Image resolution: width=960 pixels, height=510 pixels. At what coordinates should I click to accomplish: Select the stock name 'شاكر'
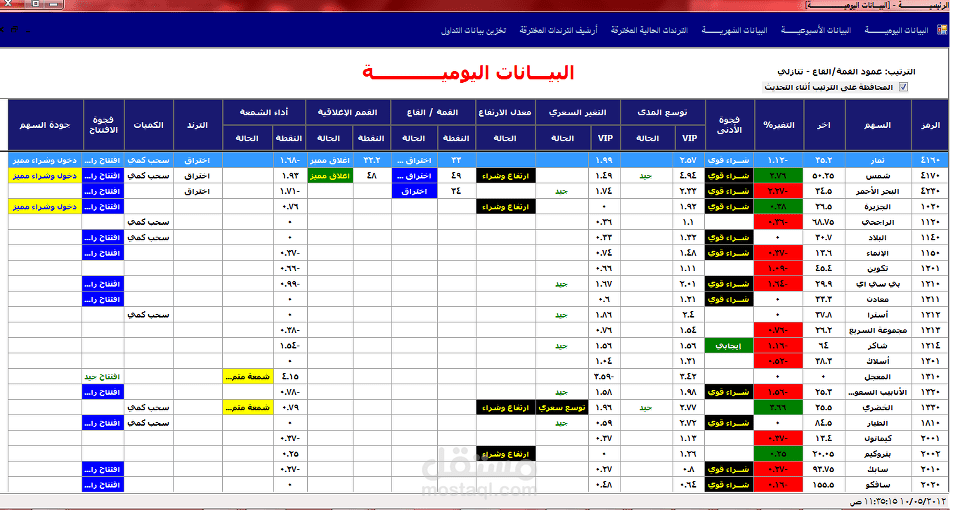(x=878, y=346)
